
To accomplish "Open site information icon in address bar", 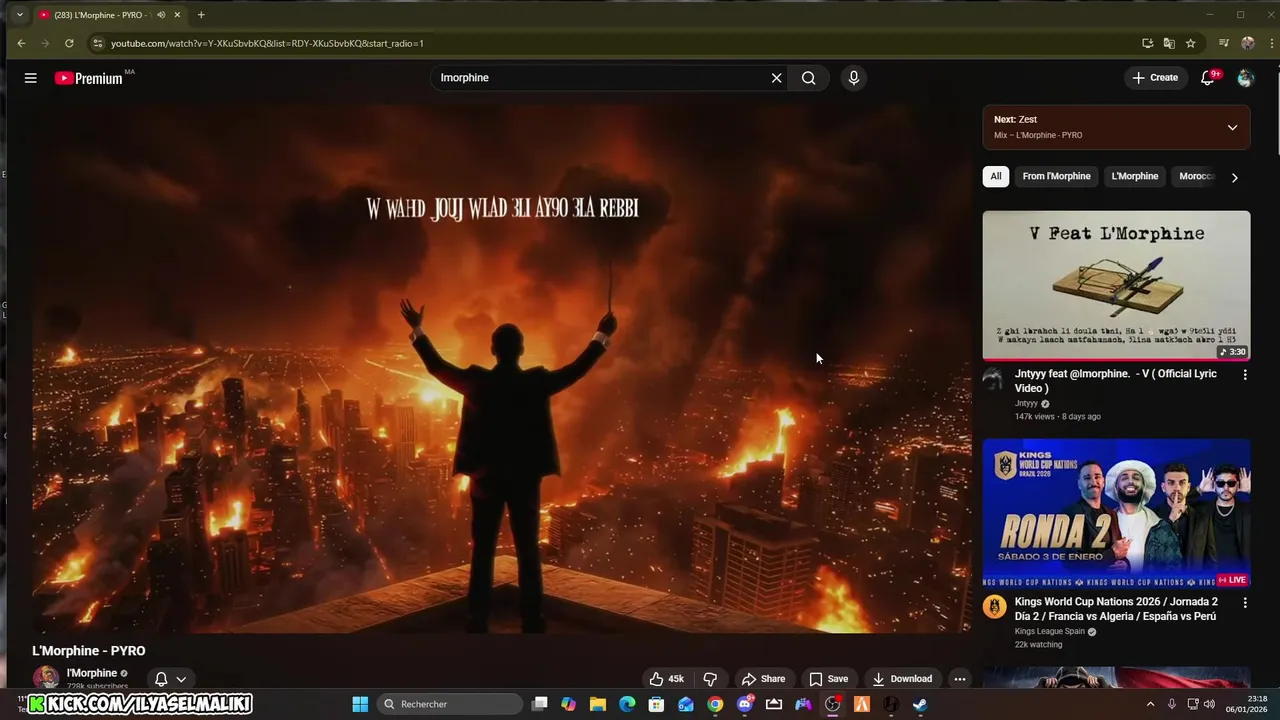I will click(x=97, y=43).
